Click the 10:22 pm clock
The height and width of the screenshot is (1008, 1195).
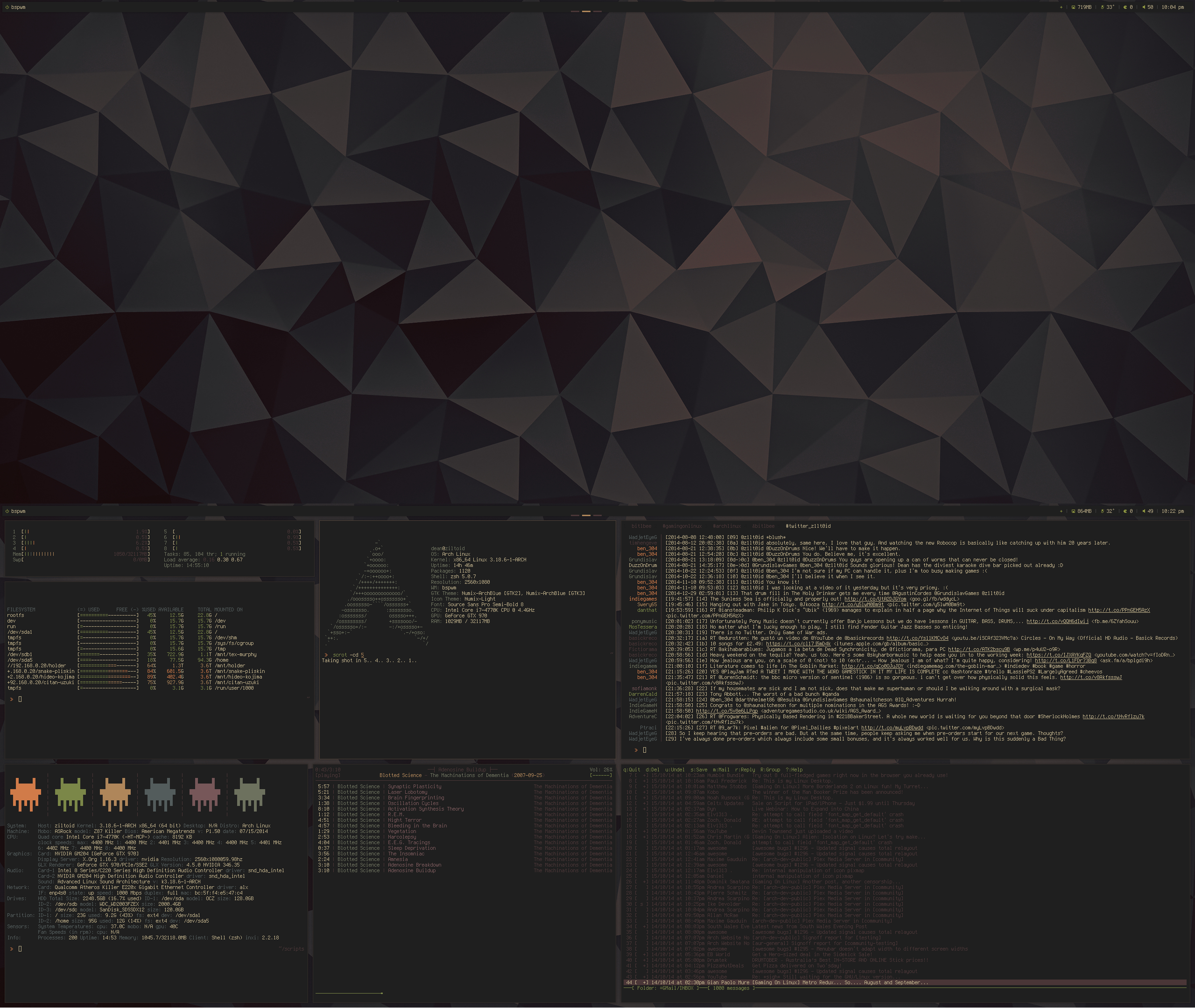click(1173, 511)
